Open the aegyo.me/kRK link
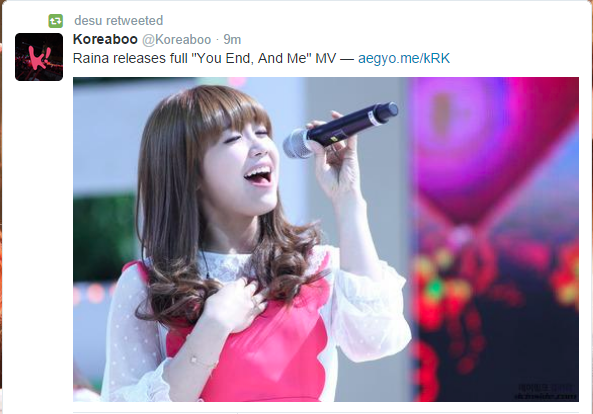This screenshot has width=593, height=414. [x=404, y=58]
